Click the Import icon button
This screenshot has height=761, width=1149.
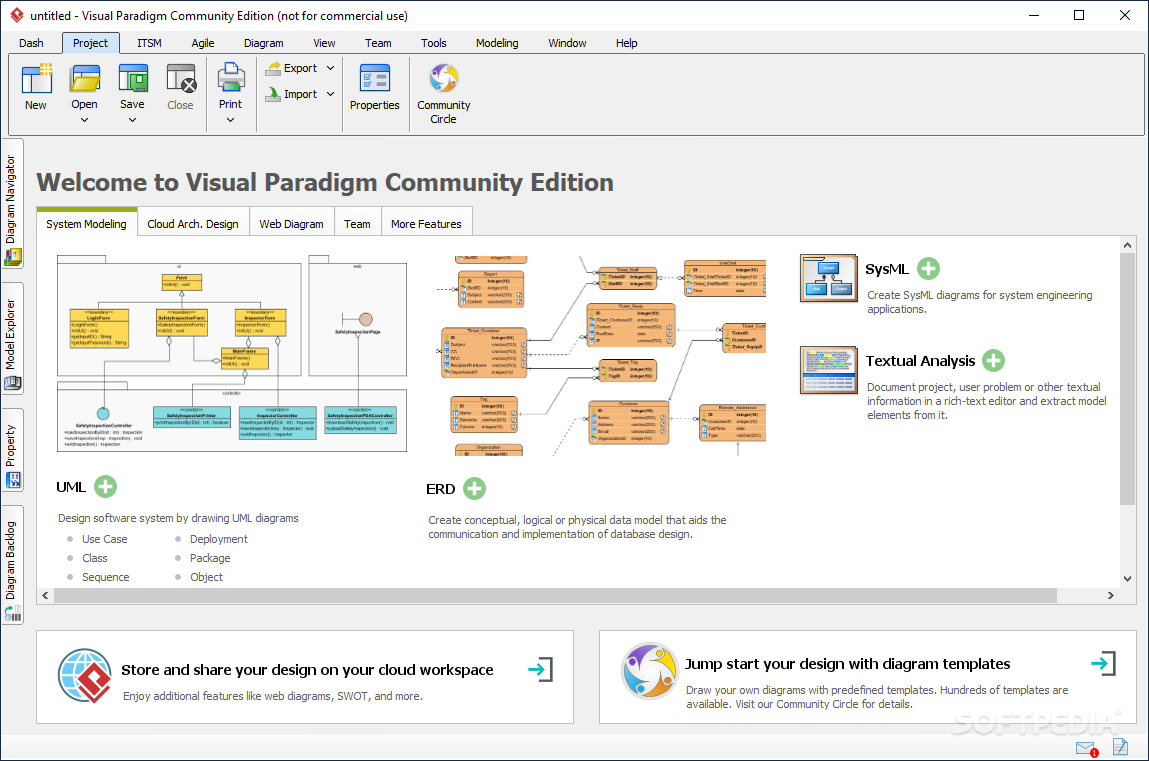click(273, 94)
